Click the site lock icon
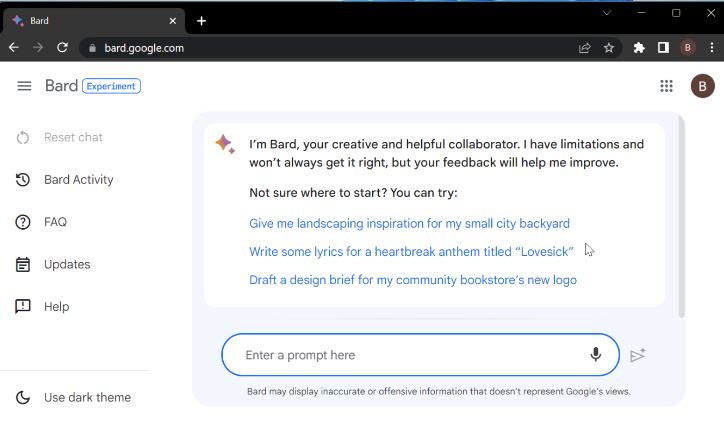 [92, 48]
